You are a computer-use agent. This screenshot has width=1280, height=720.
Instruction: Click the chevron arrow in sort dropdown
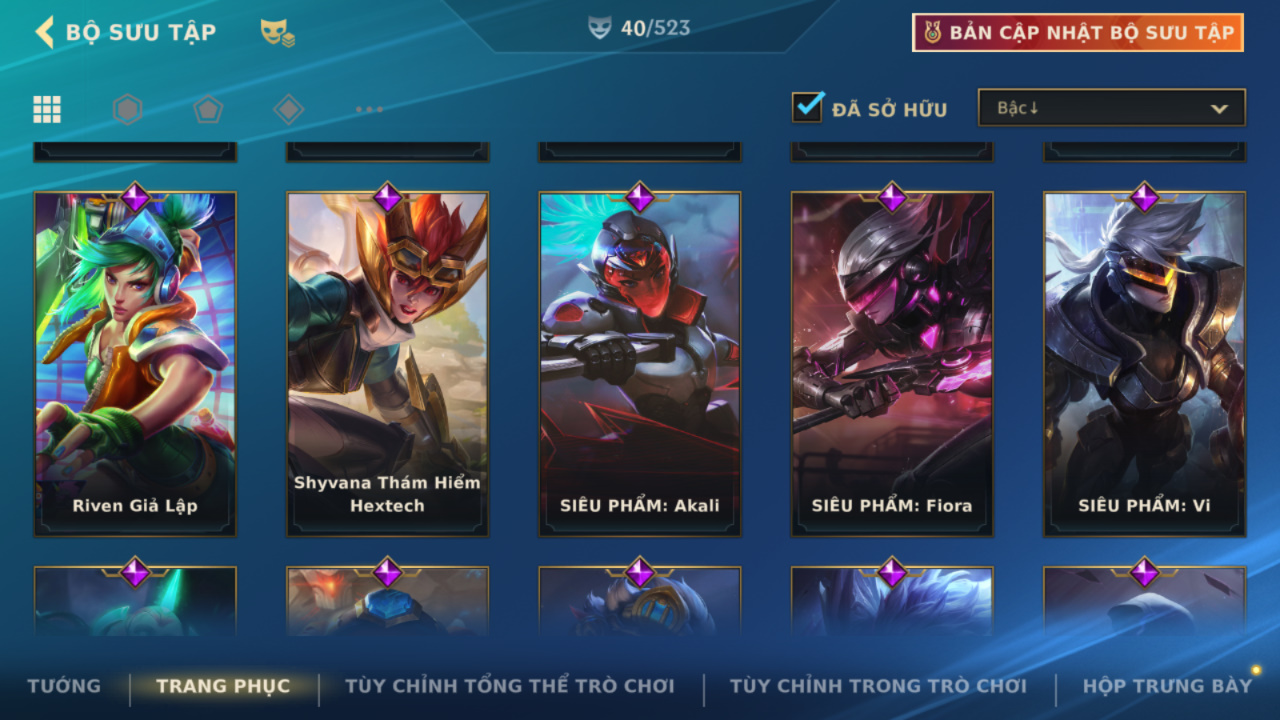(1219, 109)
